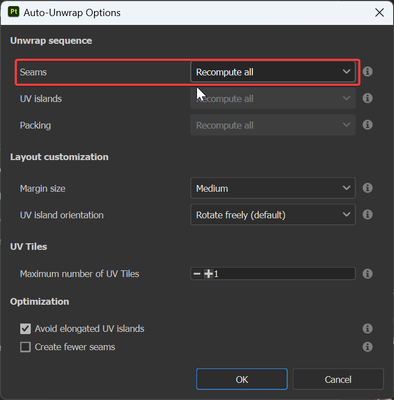Viewport: 394px width, 400px height.
Task: Dismiss the dialog with the Cancel button
Action: pos(338,379)
